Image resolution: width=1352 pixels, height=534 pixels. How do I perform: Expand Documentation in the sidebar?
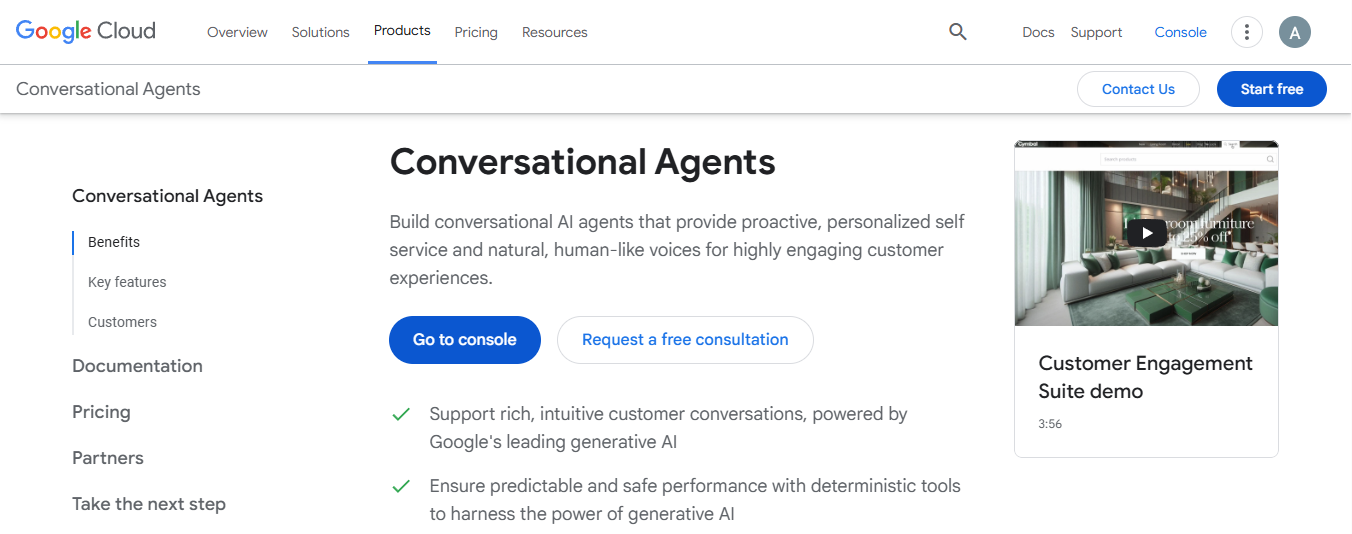coord(137,366)
